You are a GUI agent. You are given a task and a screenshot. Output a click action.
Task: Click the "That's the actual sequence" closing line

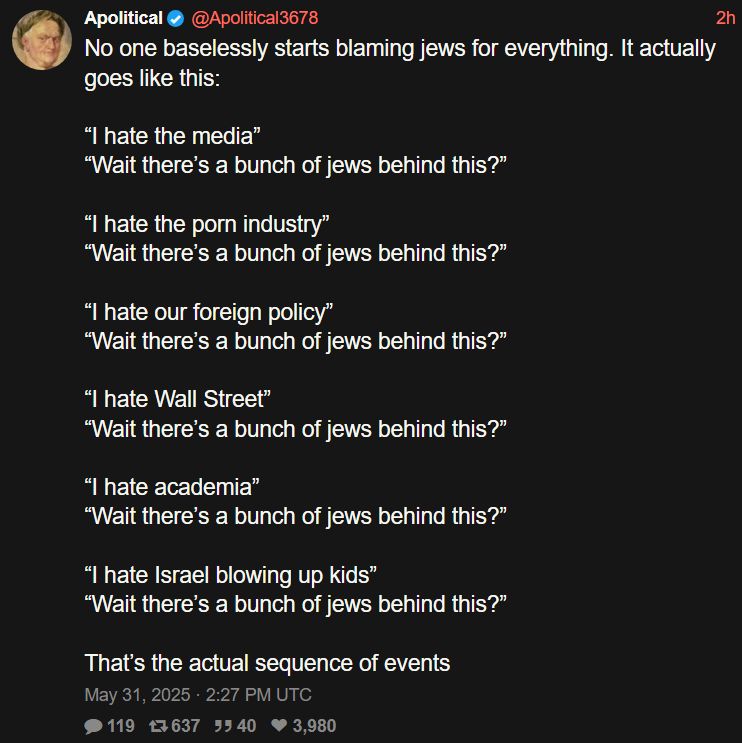267,662
